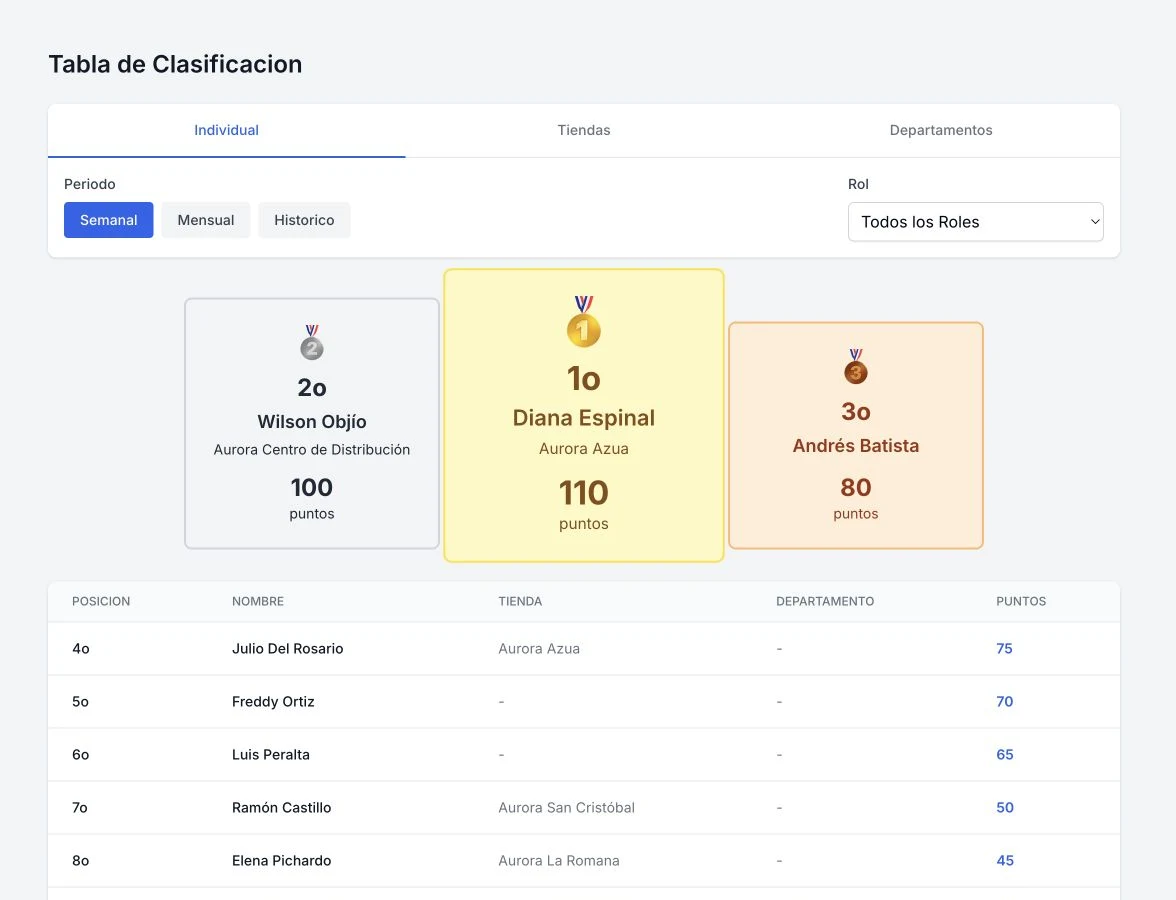Click the 110 points figure
The height and width of the screenshot is (900, 1176).
(x=584, y=493)
